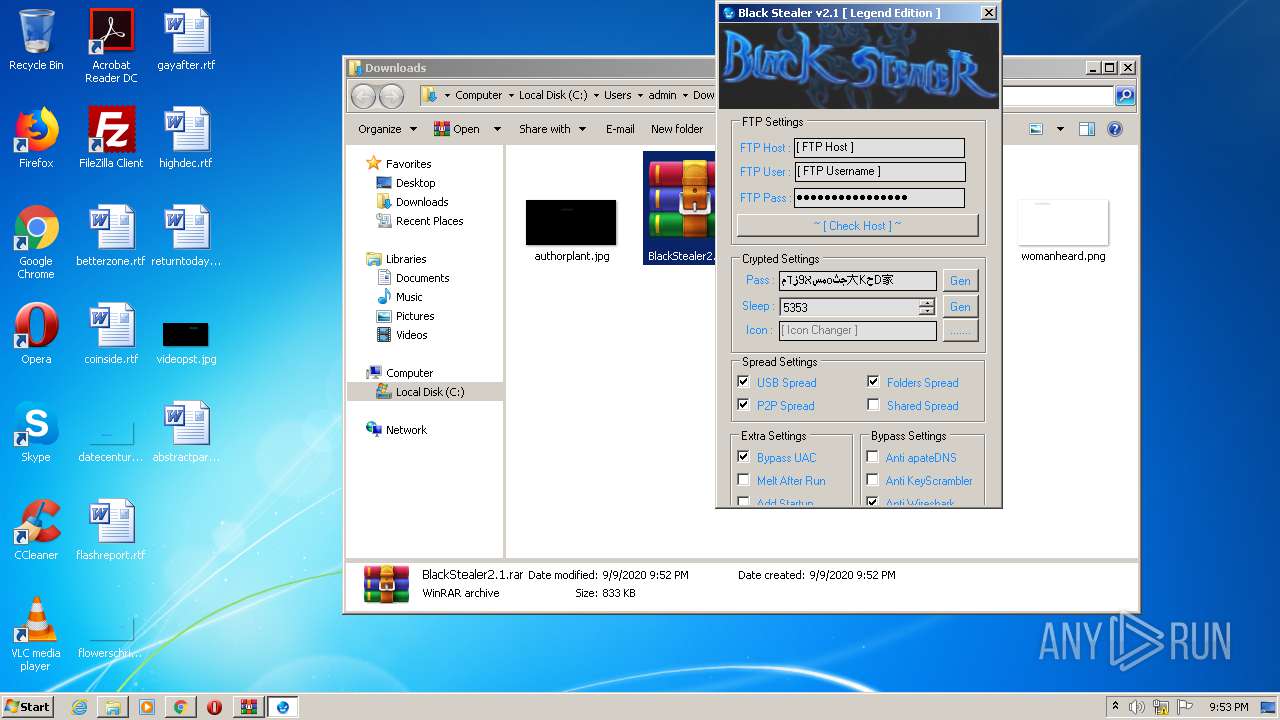The image size is (1280, 720).
Task: Enable Anti apateDNS checkbox
Action: (x=873, y=456)
